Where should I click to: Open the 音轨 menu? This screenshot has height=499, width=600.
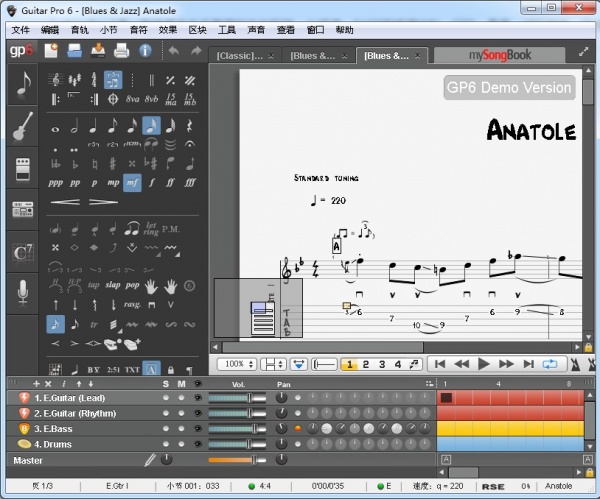point(80,30)
